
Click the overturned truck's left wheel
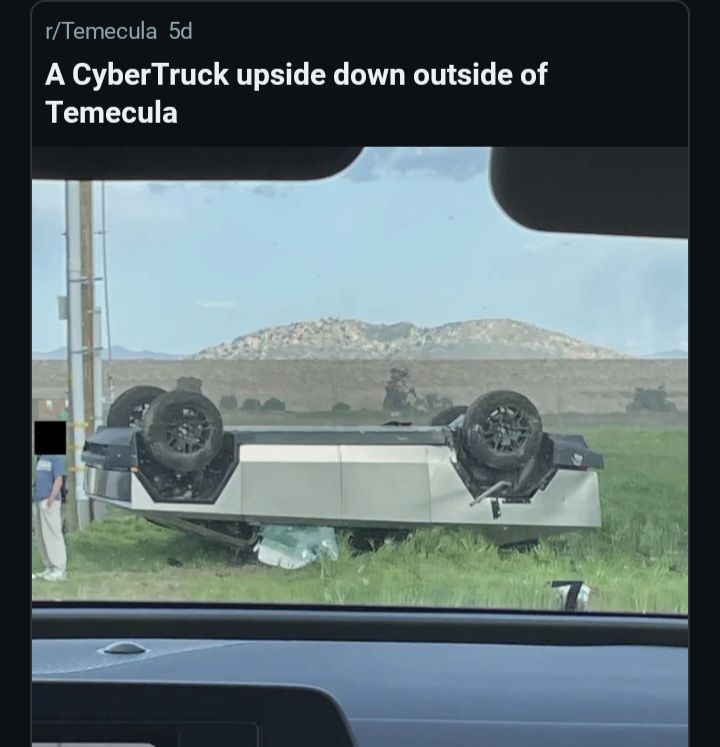(183, 431)
